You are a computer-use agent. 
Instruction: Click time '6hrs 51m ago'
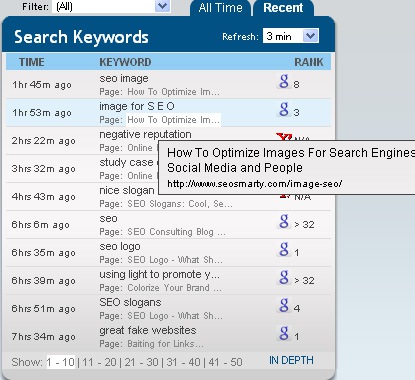pos(44,309)
